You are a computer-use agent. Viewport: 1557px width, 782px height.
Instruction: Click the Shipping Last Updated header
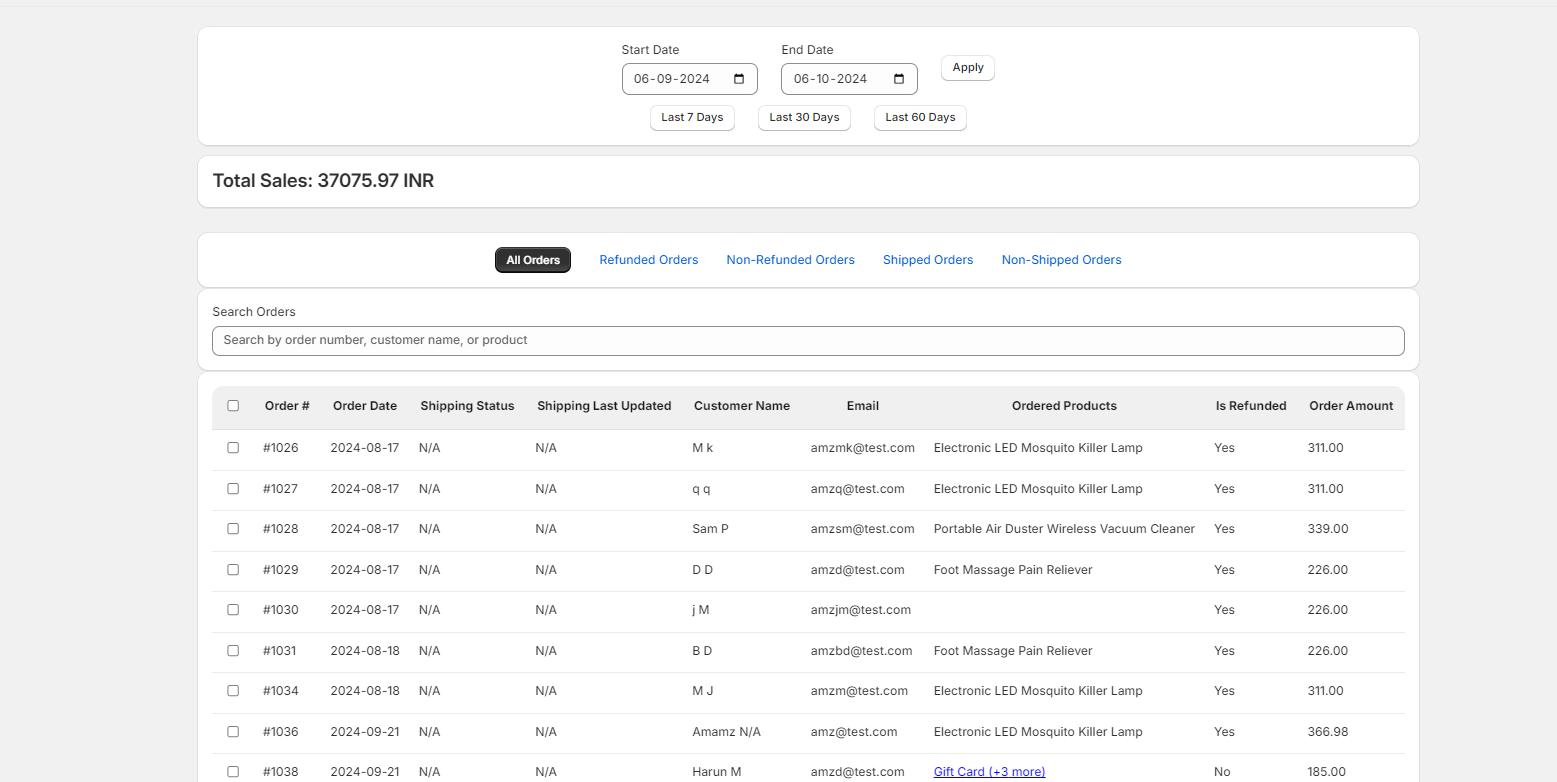(x=604, y=406)
